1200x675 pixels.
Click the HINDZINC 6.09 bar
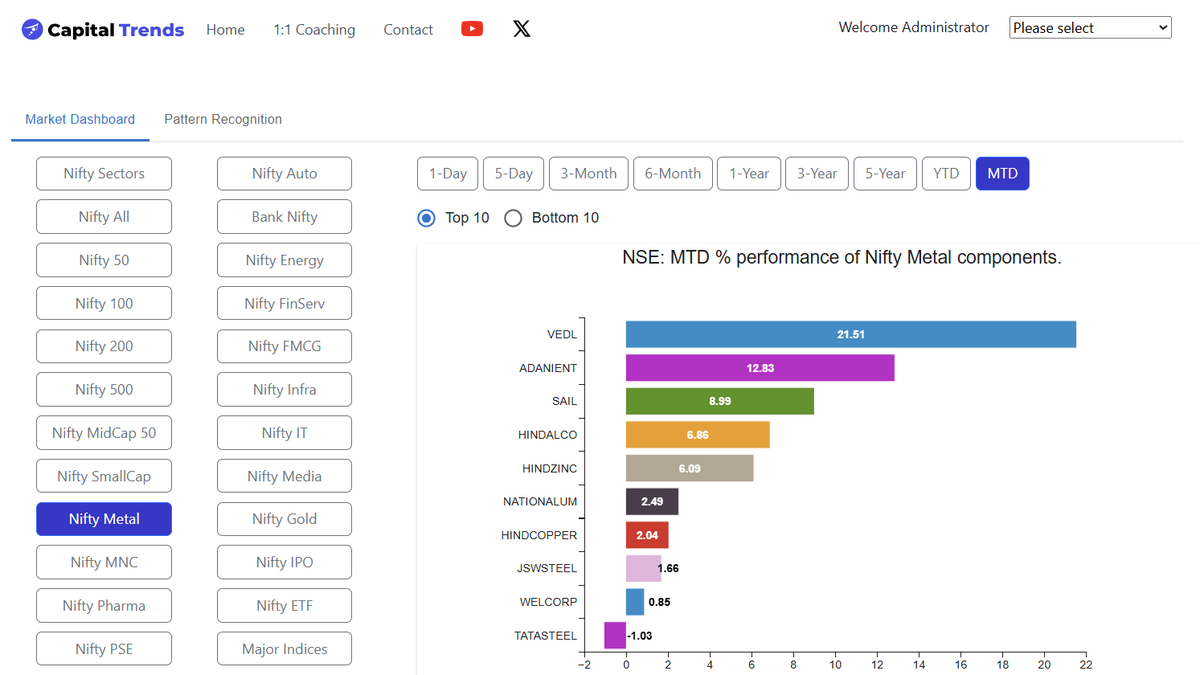(690, 468)
